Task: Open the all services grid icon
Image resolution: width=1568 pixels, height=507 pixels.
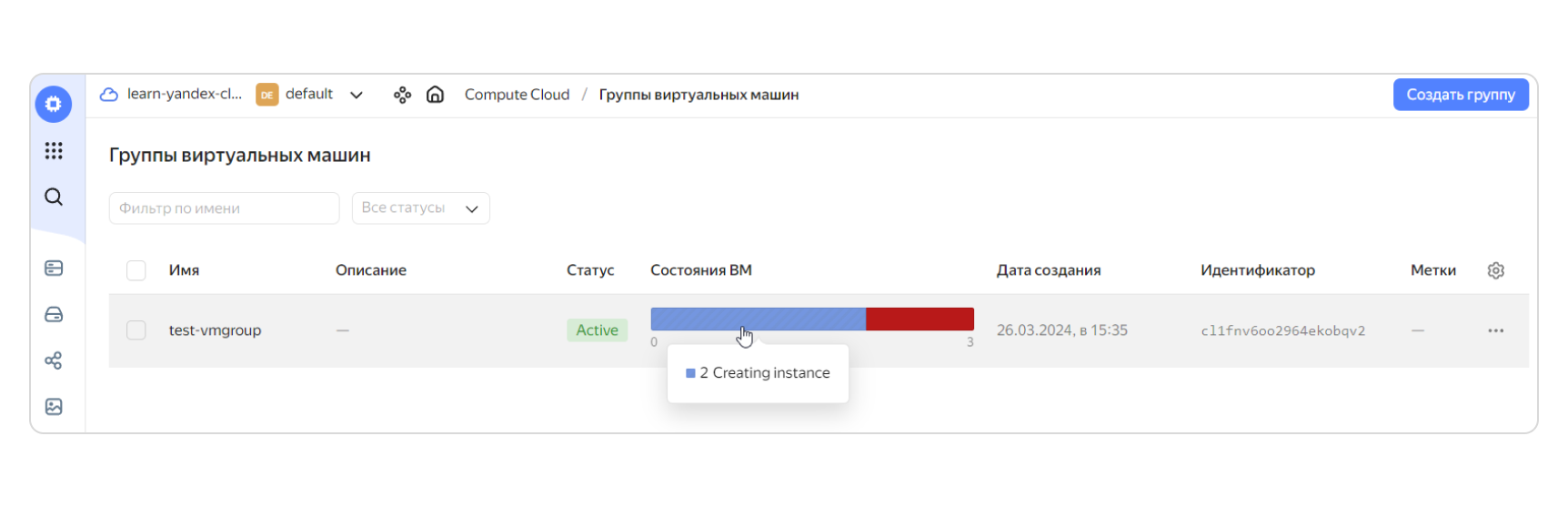Action: (54, 150)
